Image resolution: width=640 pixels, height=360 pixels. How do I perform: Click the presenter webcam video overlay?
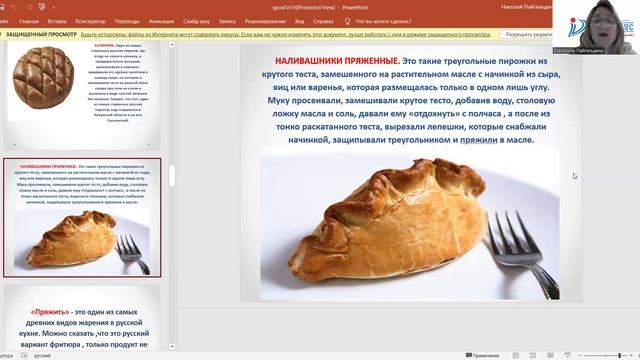point(596,27)
